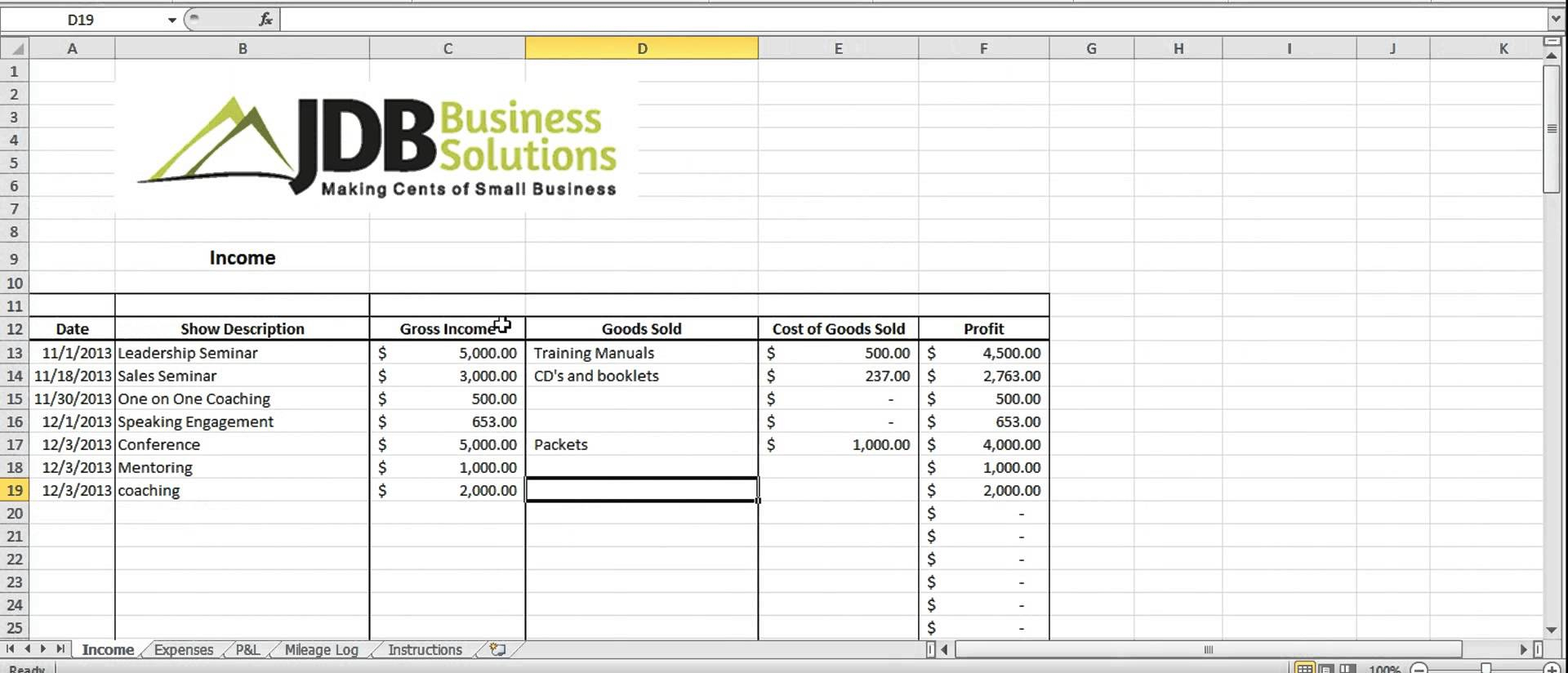Click the 'Date' header cell
Viewport: 1568px width, 673px height.
point(72,329)
